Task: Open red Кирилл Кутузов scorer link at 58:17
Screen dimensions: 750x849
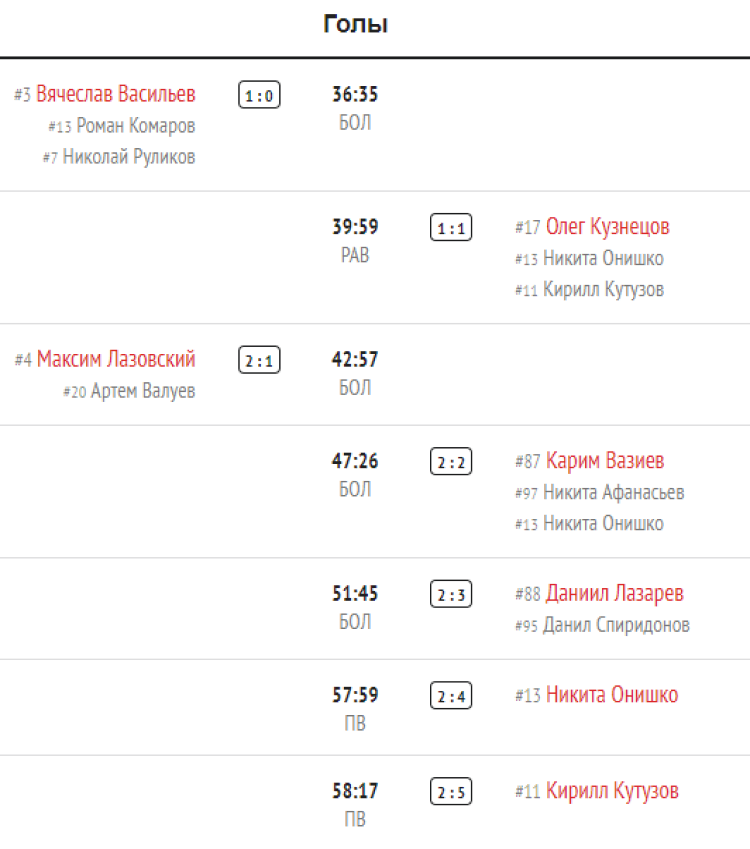Action: (x=612, y=791)
